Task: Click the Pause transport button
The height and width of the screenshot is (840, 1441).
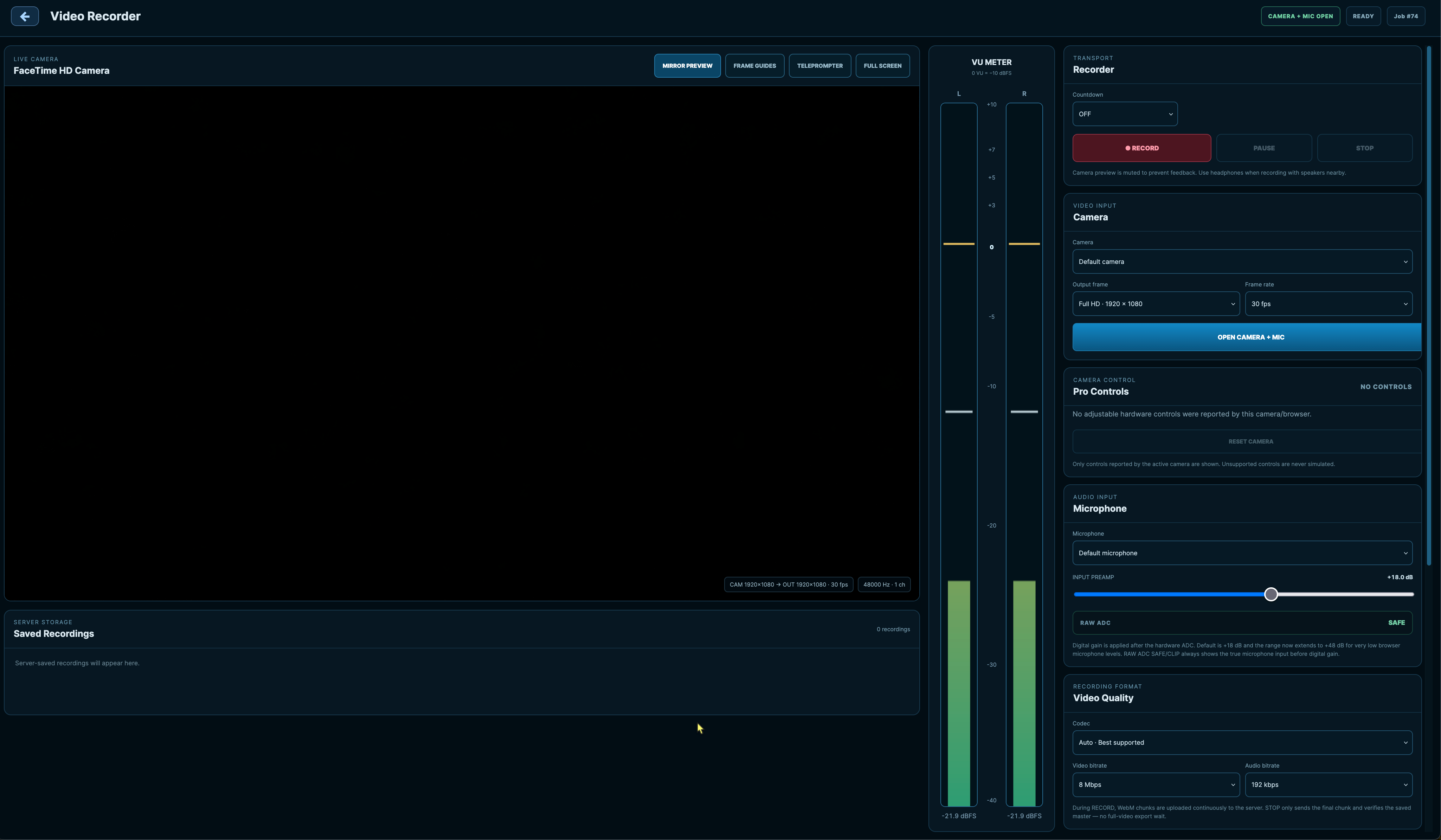Action: point(1264,148)
